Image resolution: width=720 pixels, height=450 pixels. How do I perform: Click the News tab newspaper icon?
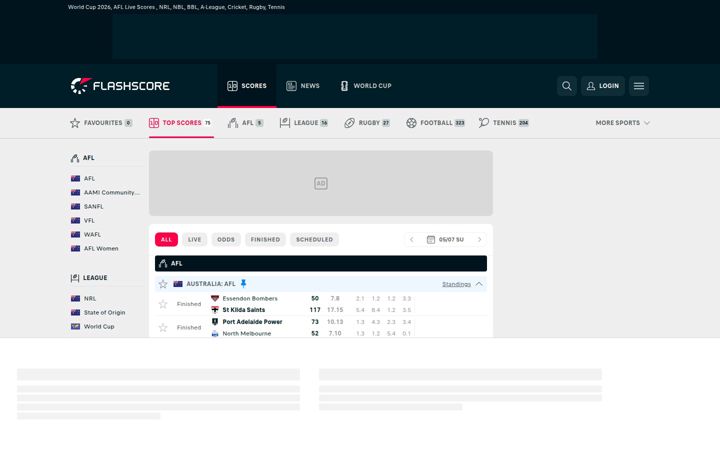pos(291,86)
